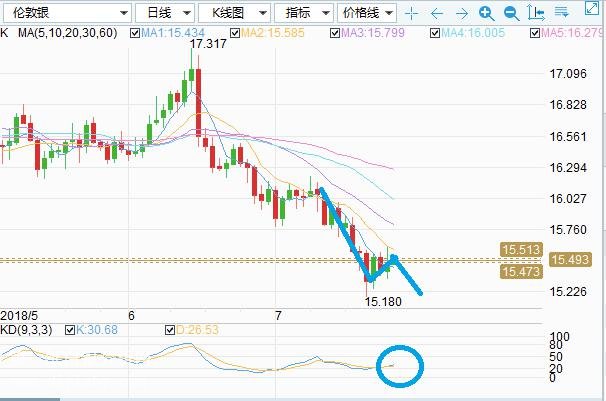Image resolution: width=606 pixels, height=401 pixels.
Task: Open the lines-with-arrow list menu icon
Action: (562, 12)
